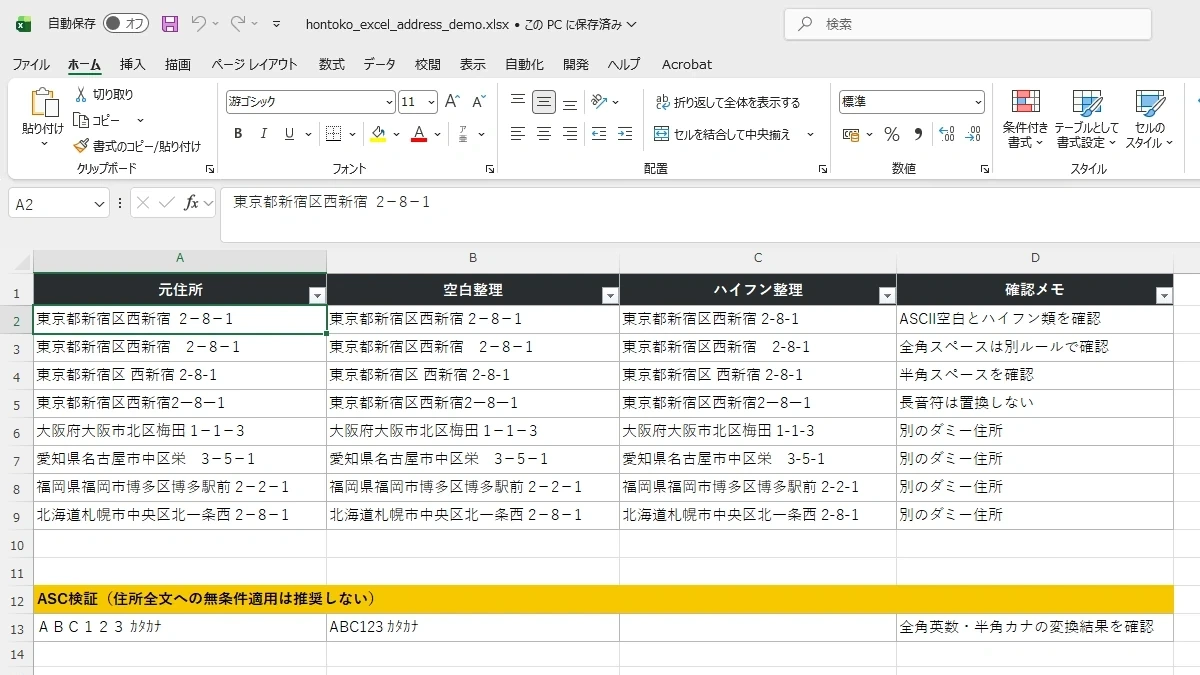Click the Paste clipboard icon
The height and width of the screenshot is (675, 1200).
pos(44,102)
